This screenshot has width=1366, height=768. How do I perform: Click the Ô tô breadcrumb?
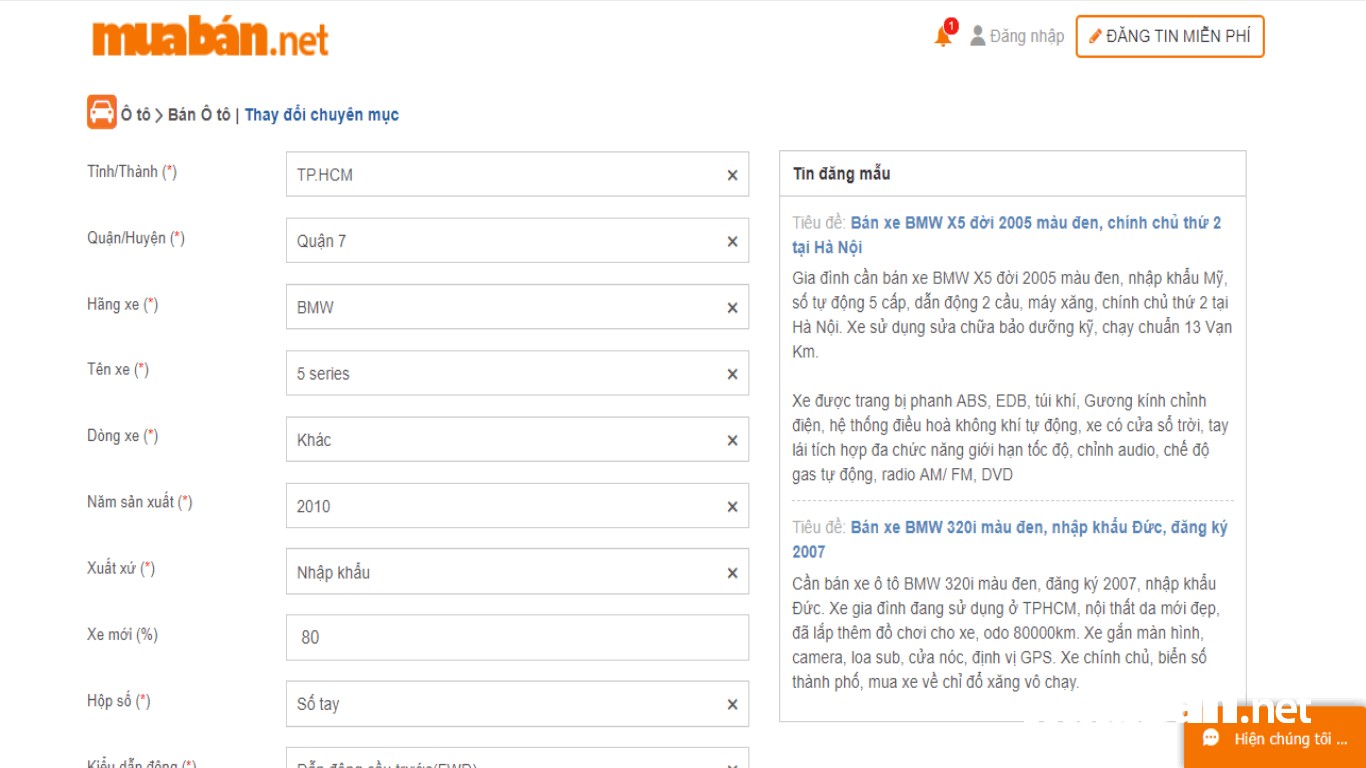point(136,115)
